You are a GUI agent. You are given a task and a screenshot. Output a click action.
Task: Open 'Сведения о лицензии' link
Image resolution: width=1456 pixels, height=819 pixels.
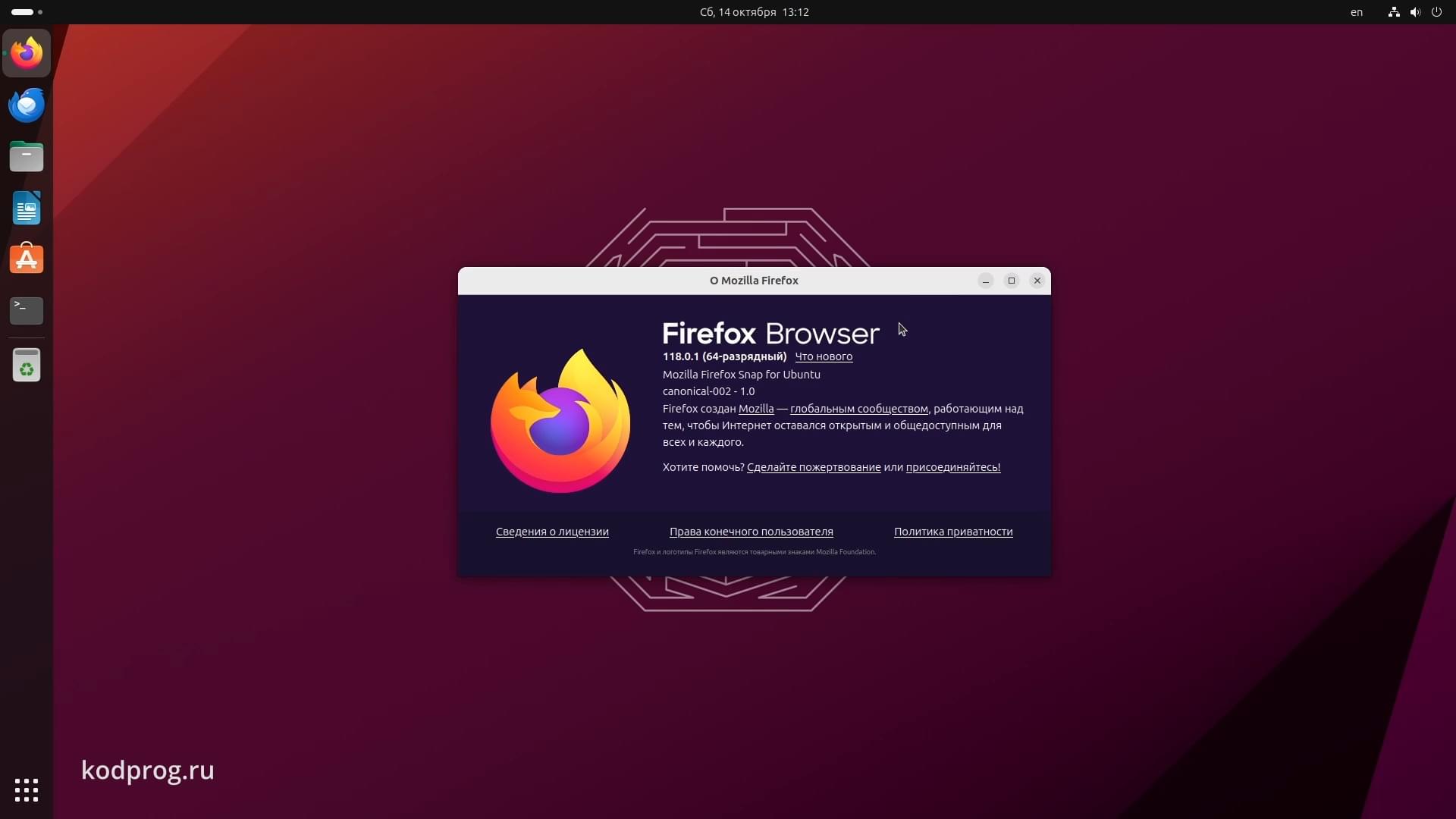pos(552,532)
